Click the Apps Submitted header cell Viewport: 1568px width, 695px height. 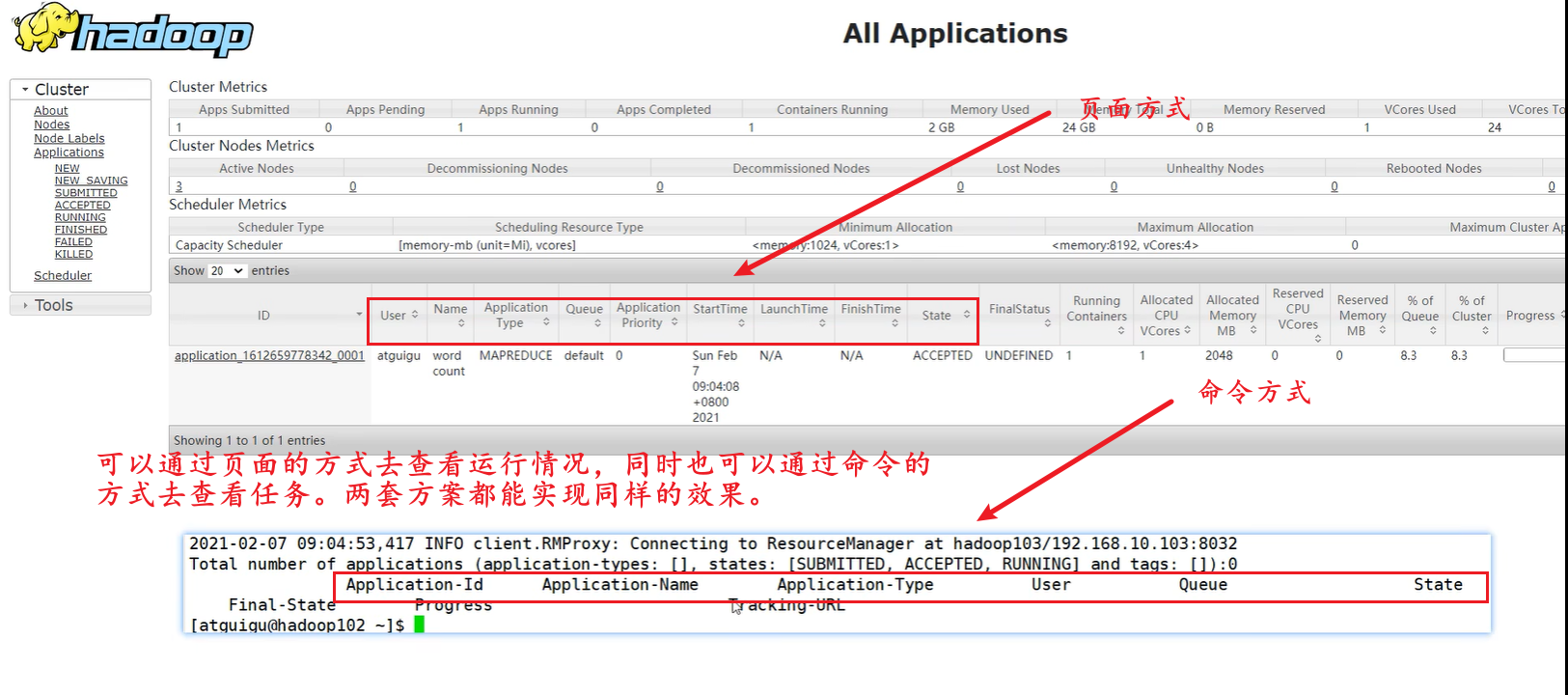pos(244,109)
